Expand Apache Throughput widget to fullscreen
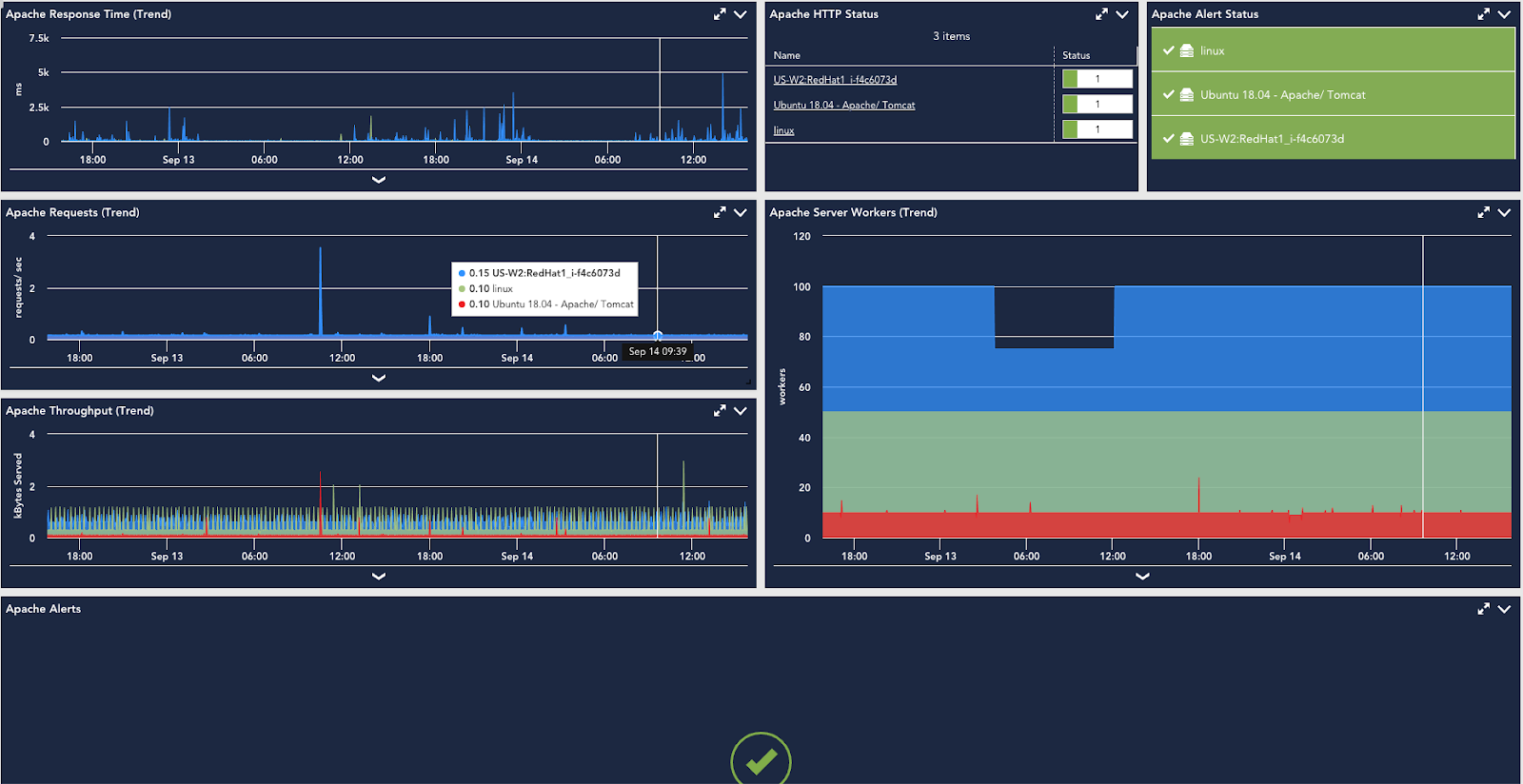The width and height of the screenshot is (1523, 784). [x=720, y=410]
